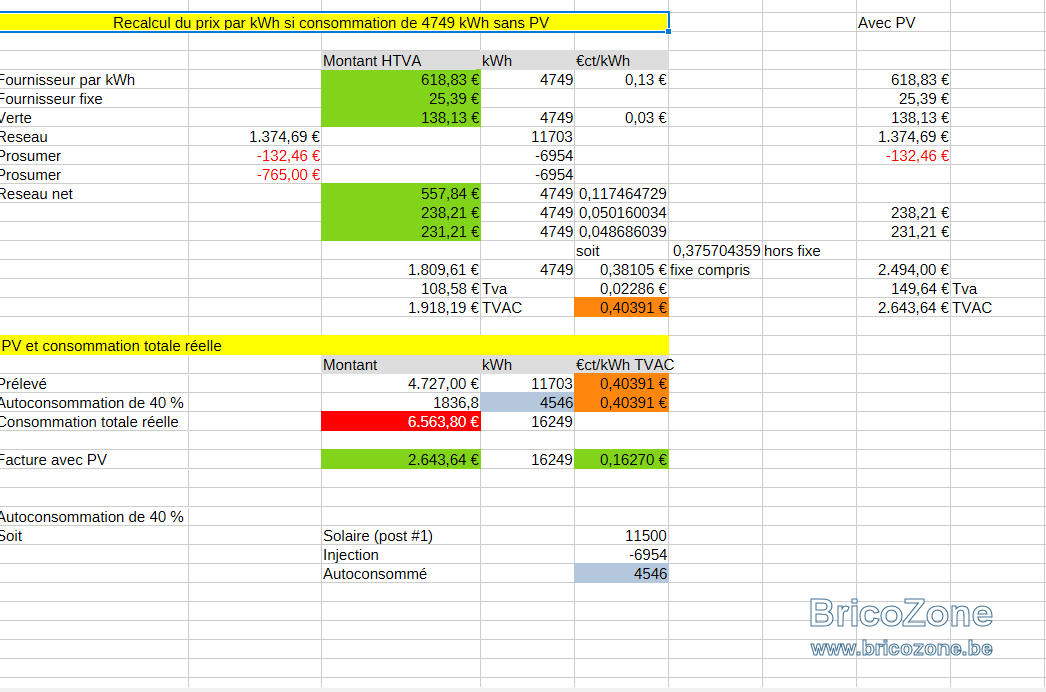Click the 1.809,61 € subtotal cell

(x=400, y=270)
